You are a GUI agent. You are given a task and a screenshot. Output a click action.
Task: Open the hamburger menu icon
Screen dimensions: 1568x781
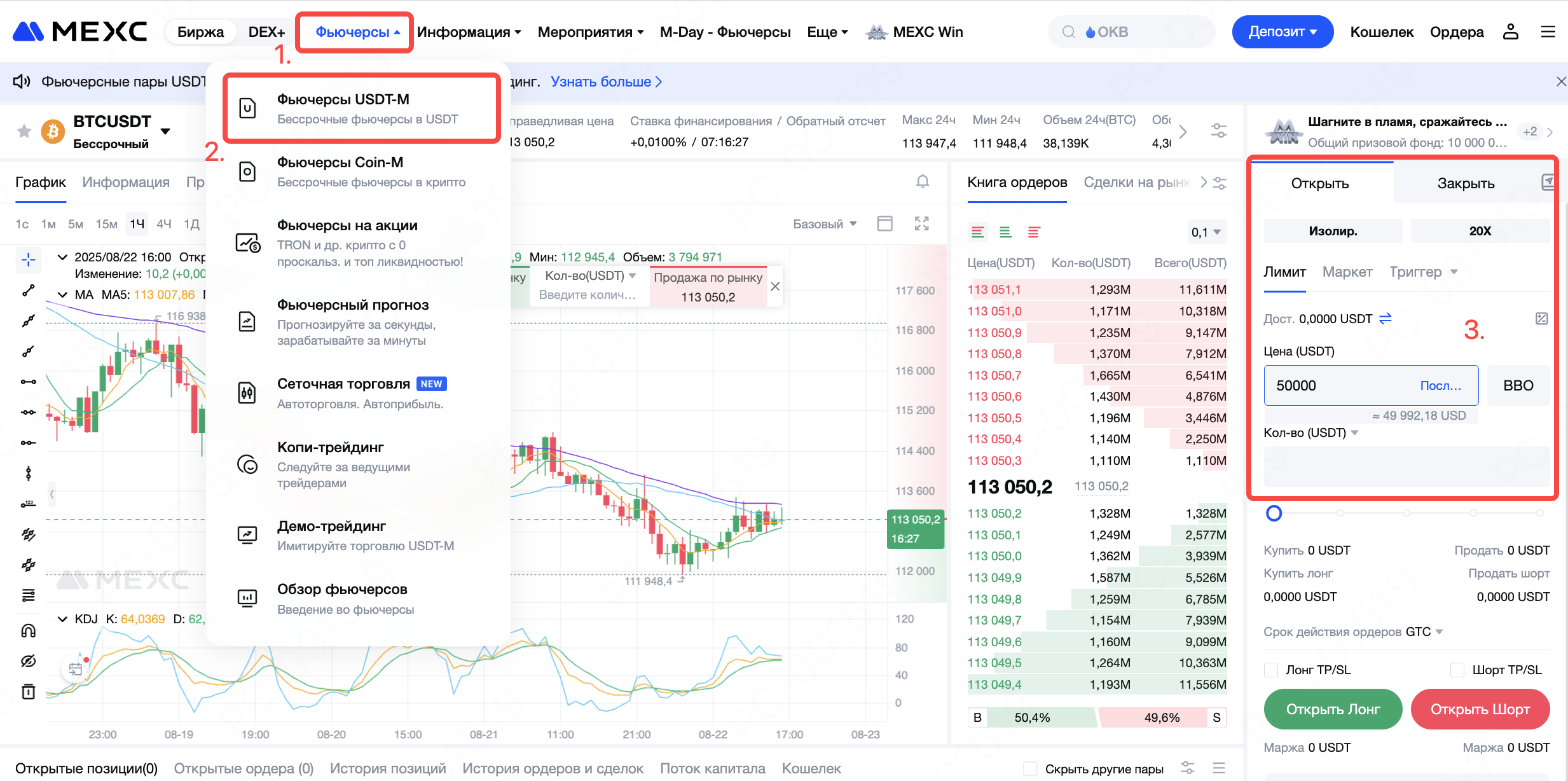coord(1548,32)
